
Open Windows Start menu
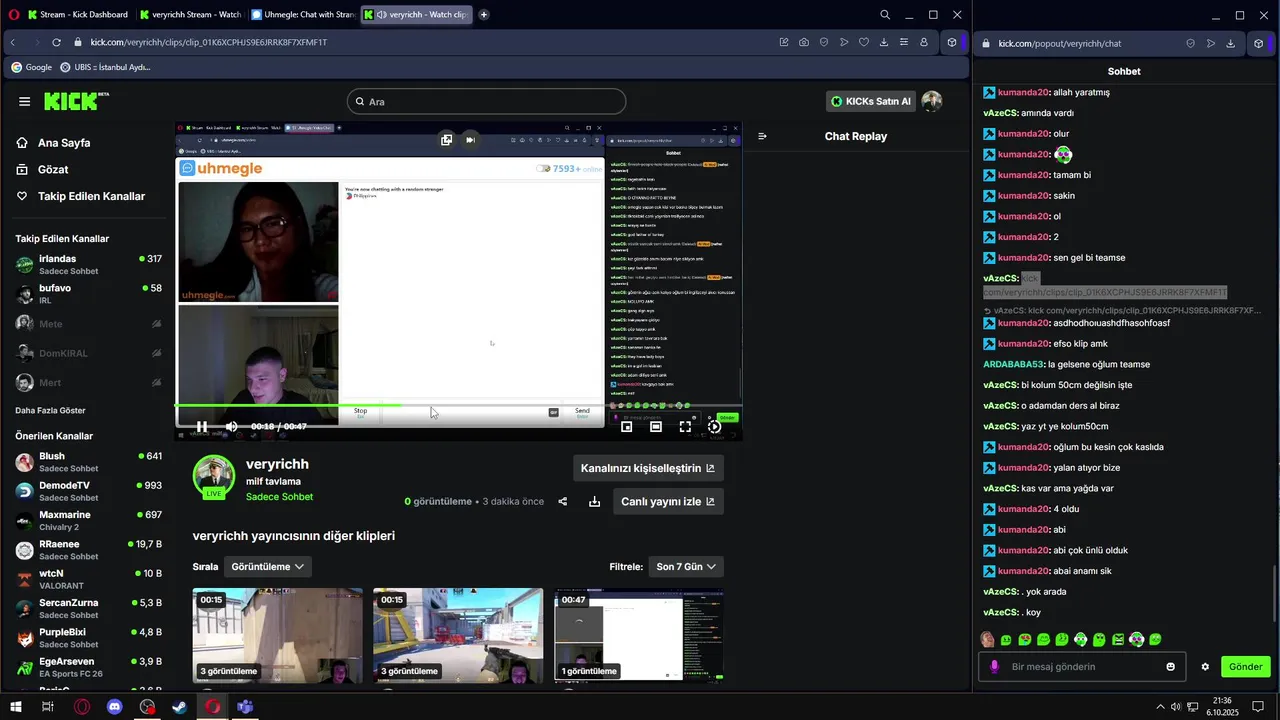tap(15, 707)
